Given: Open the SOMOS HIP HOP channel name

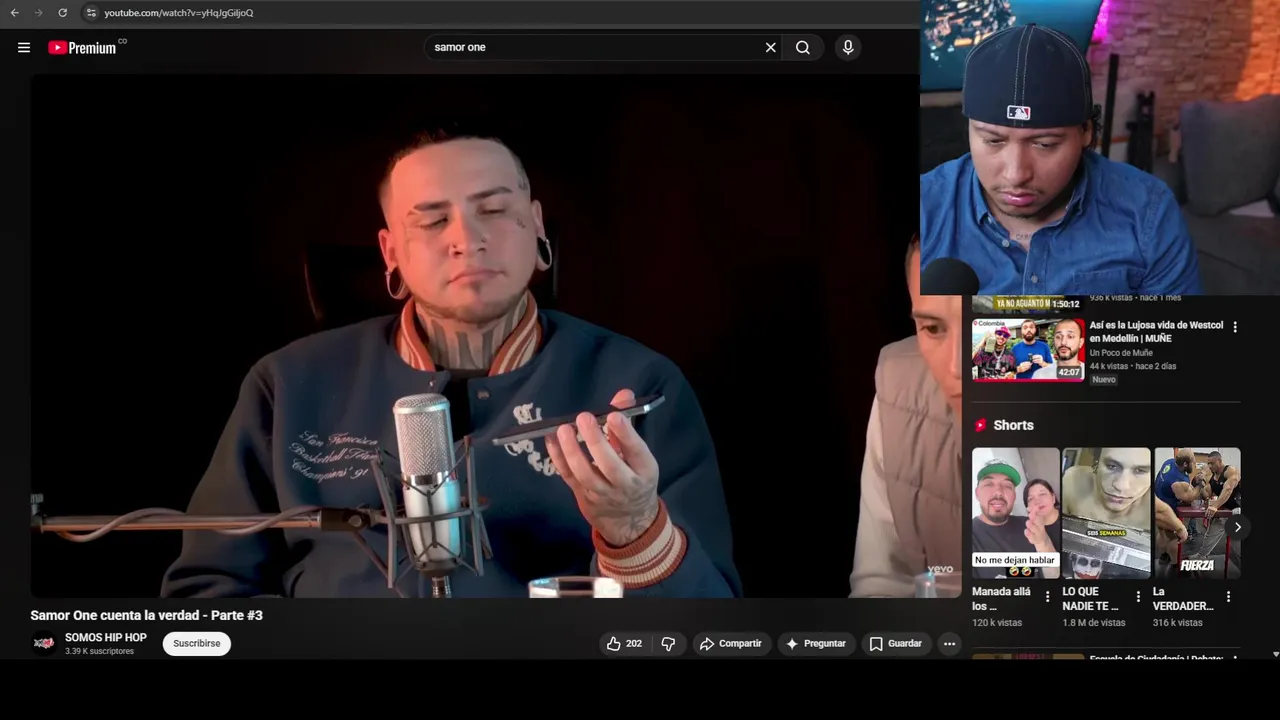Looking at the screenshot, I should pos(106,638).
